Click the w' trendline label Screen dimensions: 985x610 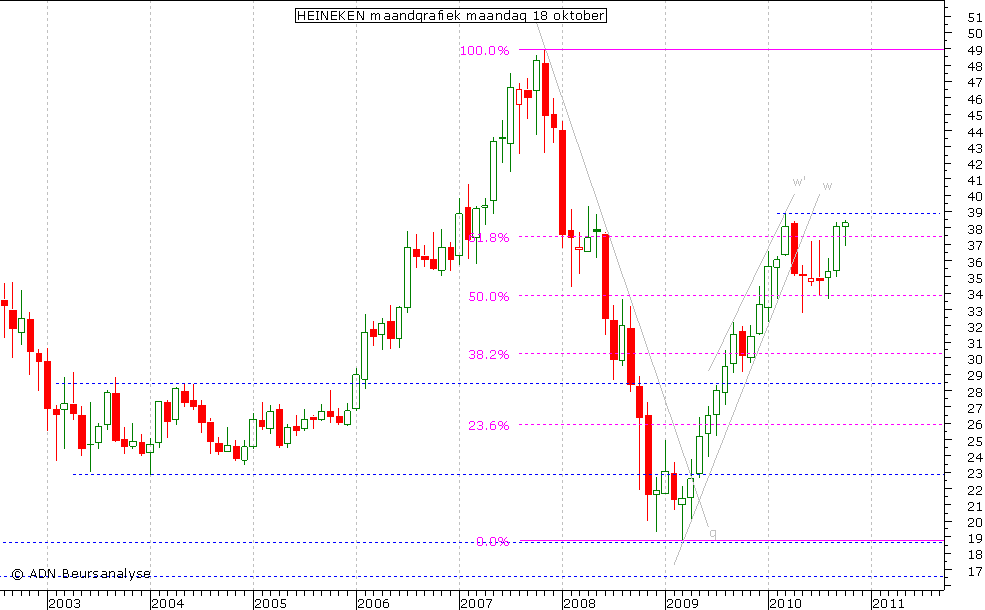[798, 182]
